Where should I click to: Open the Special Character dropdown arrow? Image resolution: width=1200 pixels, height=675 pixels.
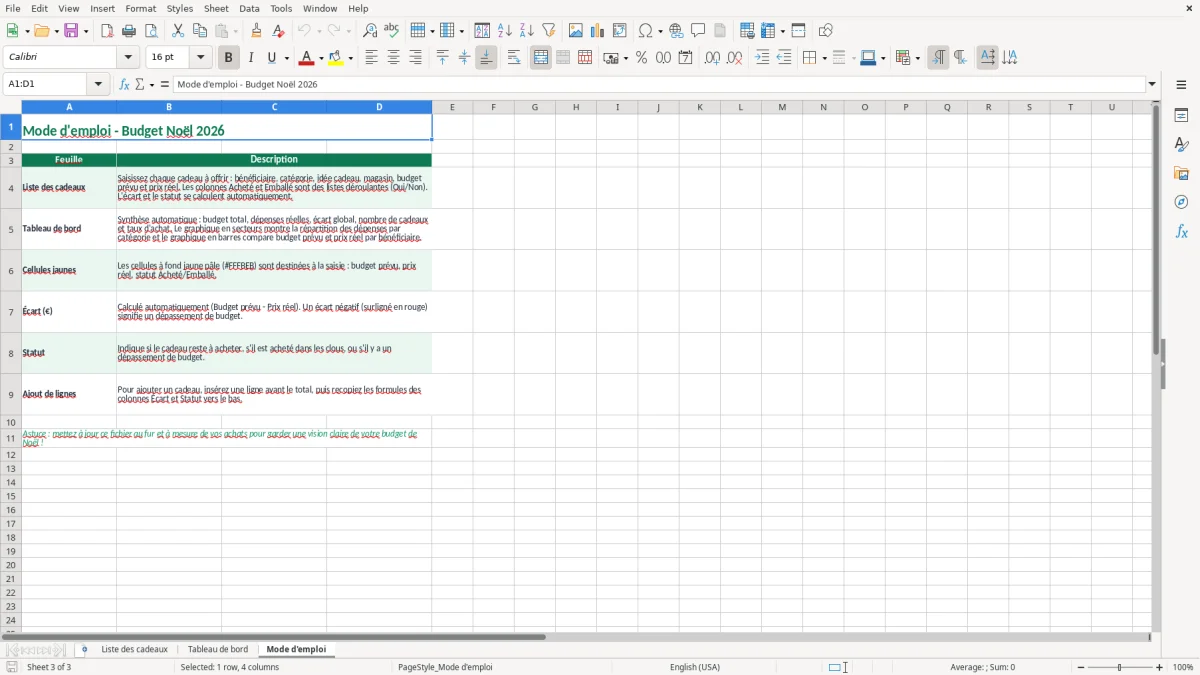[x=660, y=31]
